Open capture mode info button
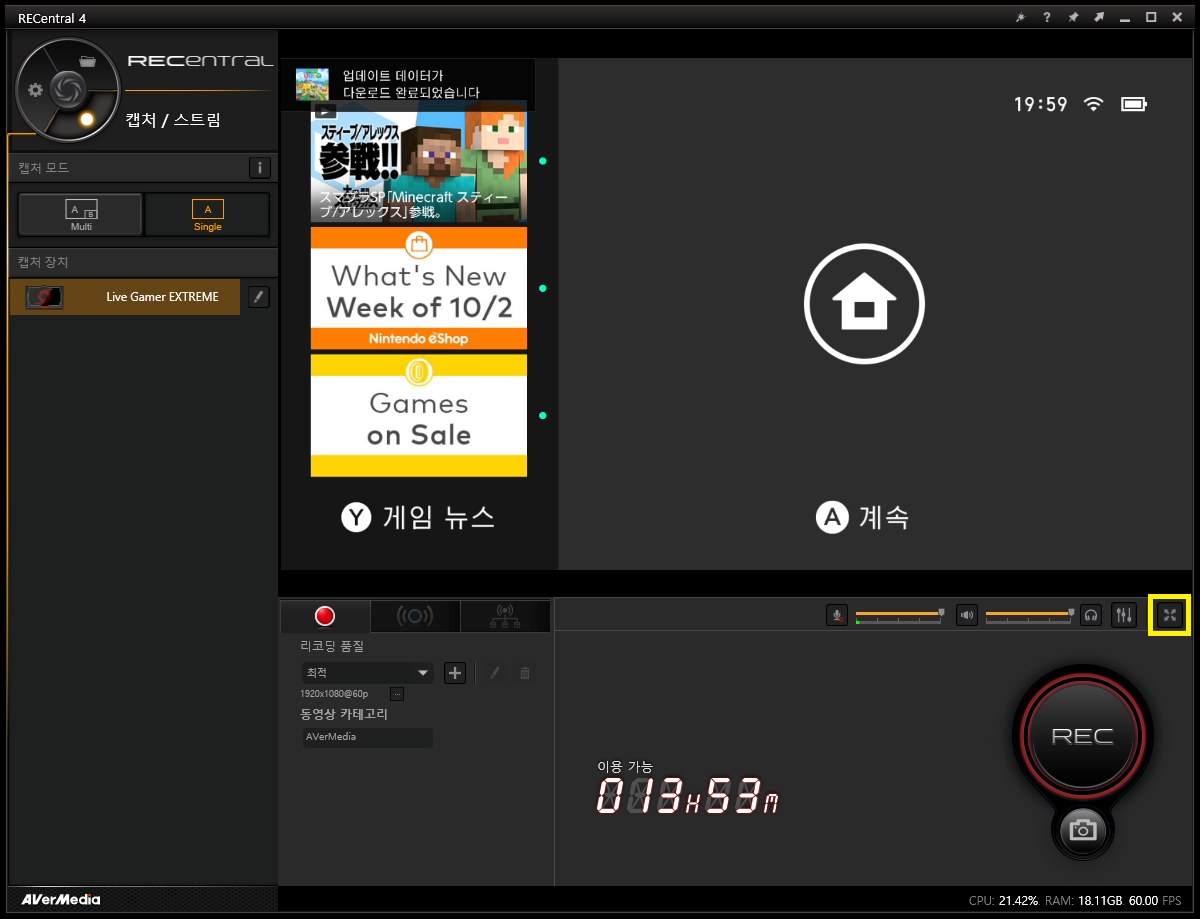The height and width of the screenshot is (919, 1200). 259,168
